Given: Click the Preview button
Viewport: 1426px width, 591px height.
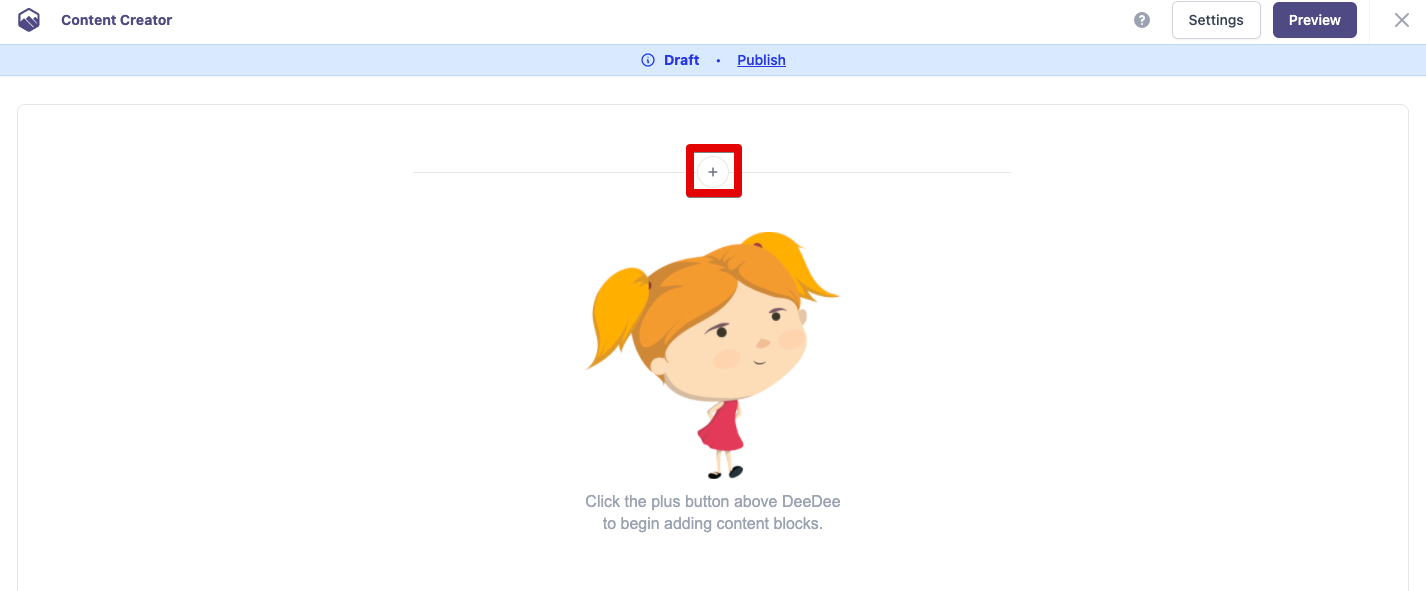Looking at the screenshot, I should tap(1314, 20).
